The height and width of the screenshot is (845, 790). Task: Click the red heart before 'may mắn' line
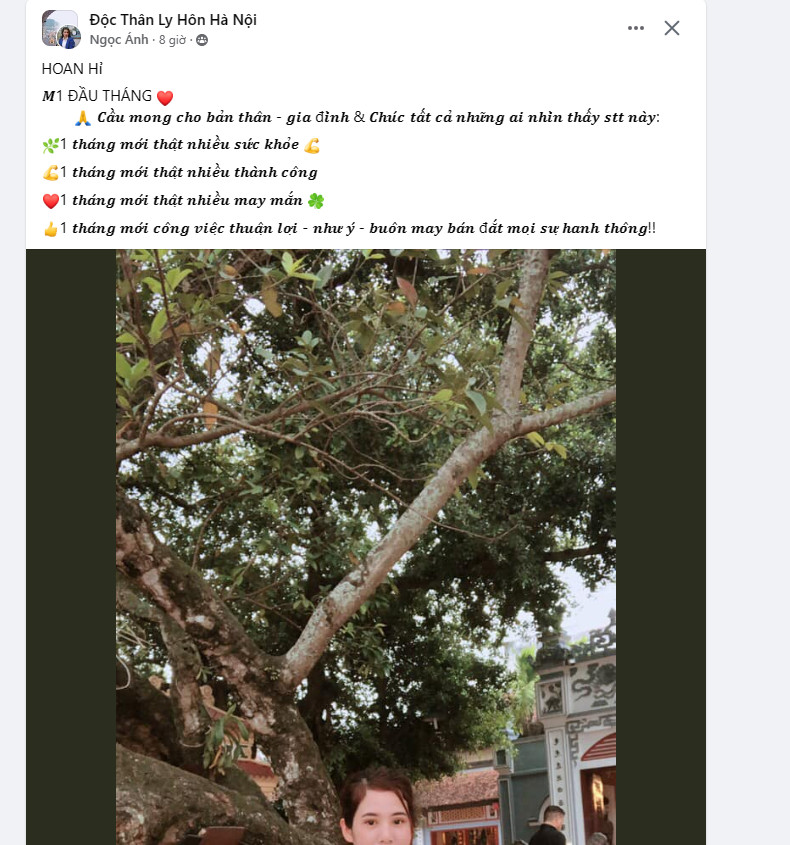[50, 200]
